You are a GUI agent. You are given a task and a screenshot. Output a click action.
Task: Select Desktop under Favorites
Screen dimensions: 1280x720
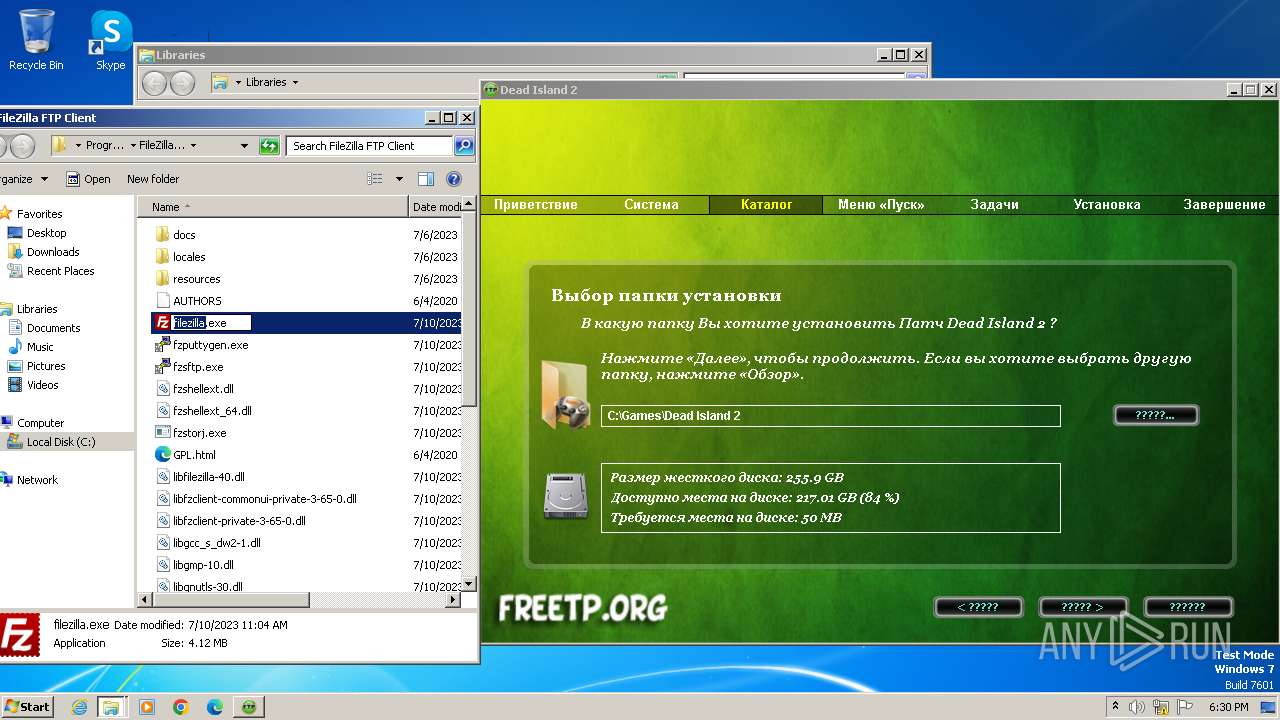[x=46, y=233]
